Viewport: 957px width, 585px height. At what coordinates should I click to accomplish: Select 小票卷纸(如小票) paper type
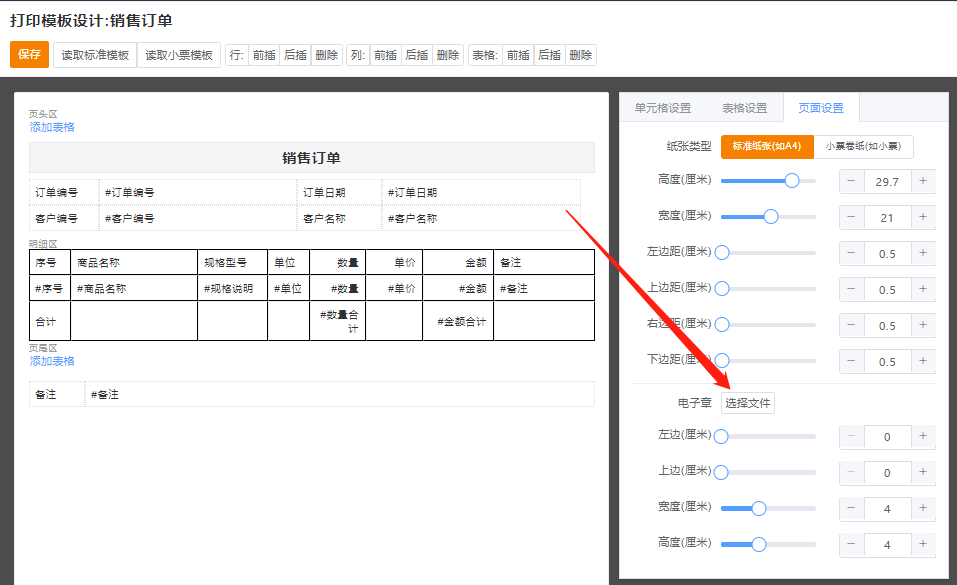click(864, 146)
